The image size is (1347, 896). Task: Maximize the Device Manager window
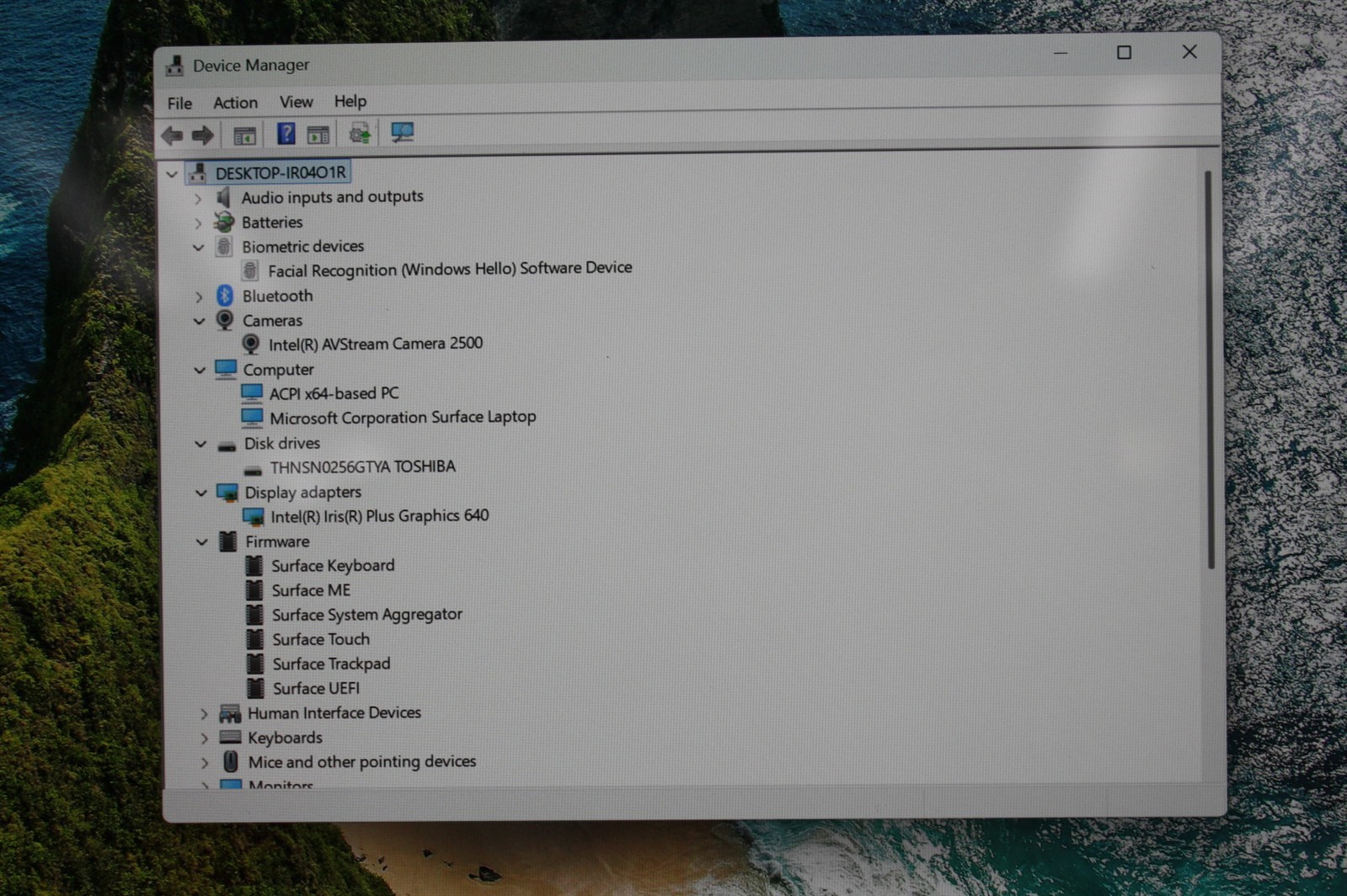click(1124, 52)
